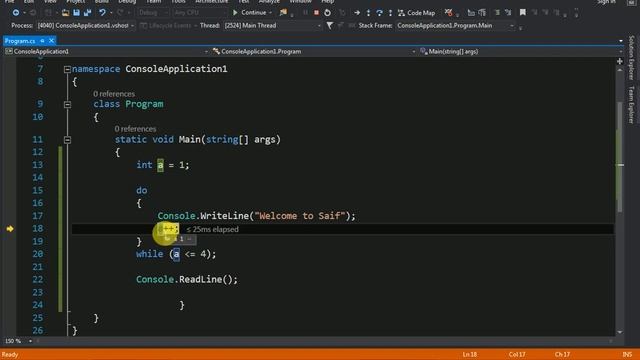Save the file with the Save icon

76,13
